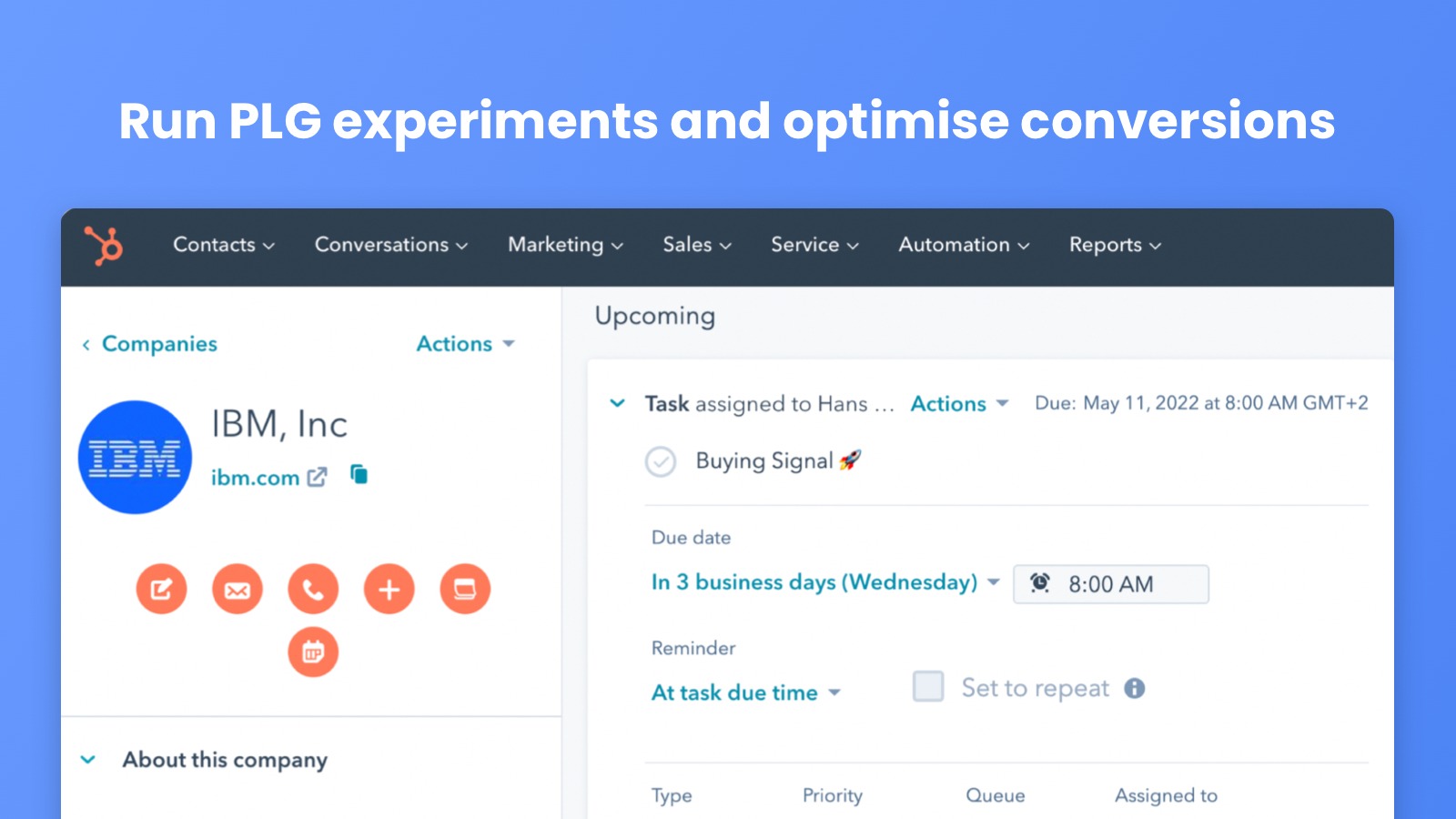
Task: Open the meeting scheduler calendar icon
Action: [313, 652]
